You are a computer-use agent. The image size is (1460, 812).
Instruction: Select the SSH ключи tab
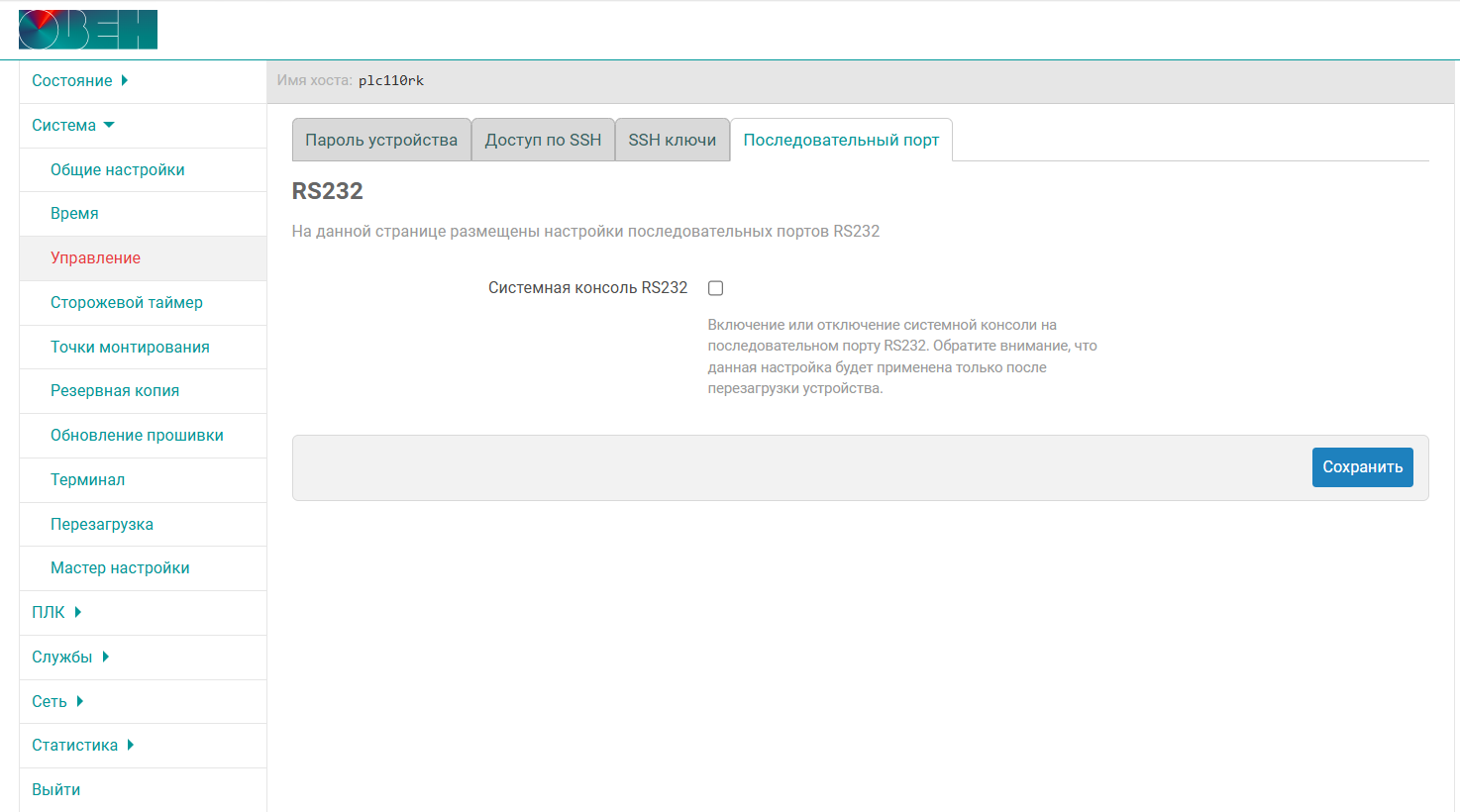pos(673,140)
